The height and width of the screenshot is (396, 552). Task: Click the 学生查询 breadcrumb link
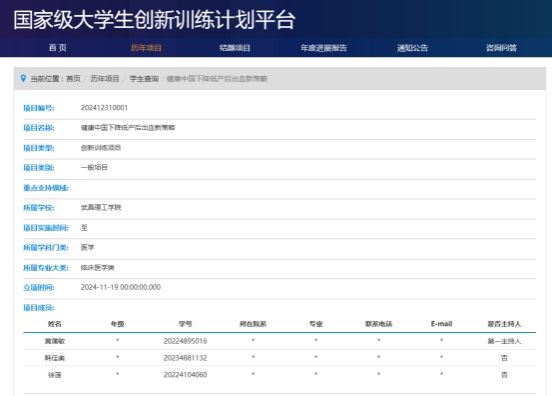pyautogui.click(x=144, y=78)
